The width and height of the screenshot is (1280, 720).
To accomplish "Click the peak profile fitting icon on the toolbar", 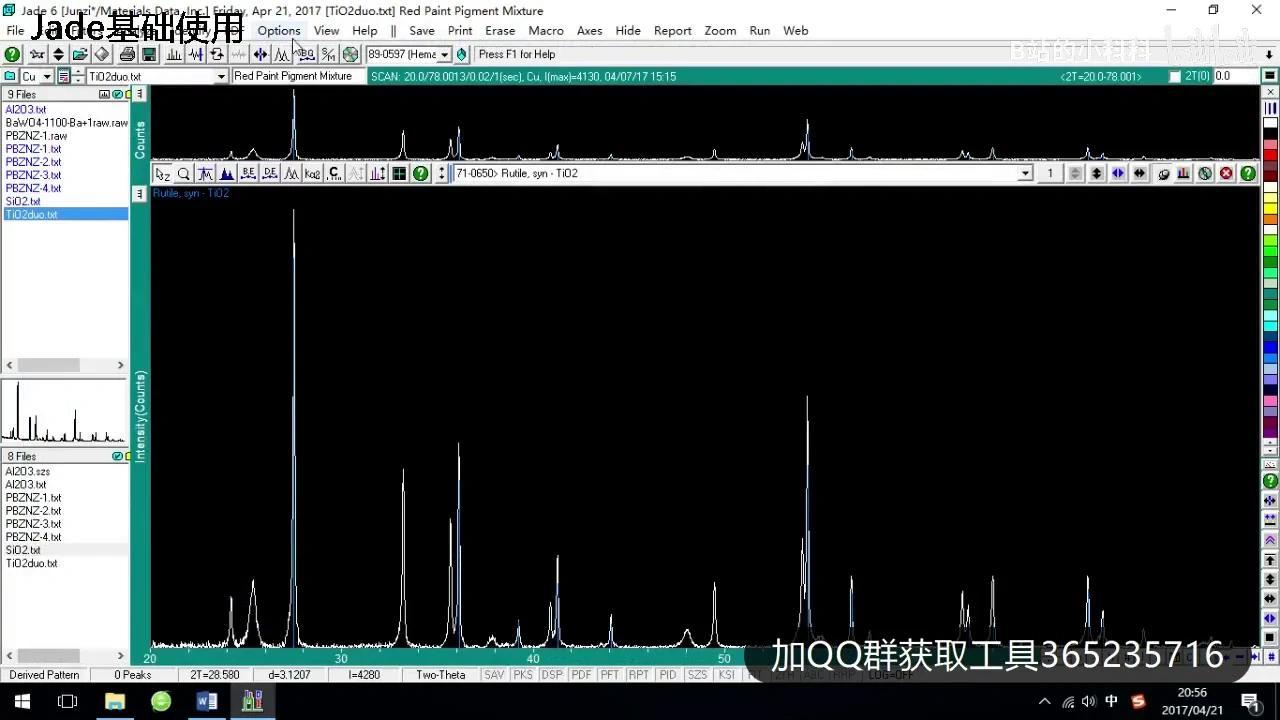I will pyautogui.click(x=283, y=54).
